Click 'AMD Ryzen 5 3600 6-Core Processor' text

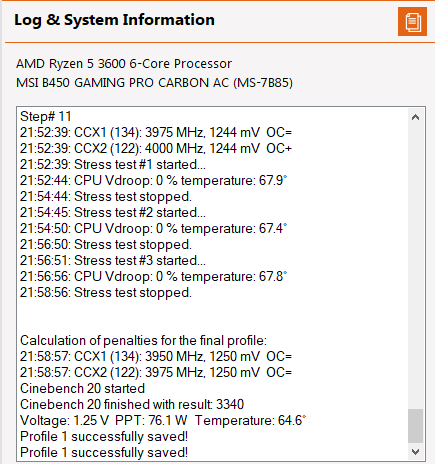pyautogui.click(x=124, y=64)
